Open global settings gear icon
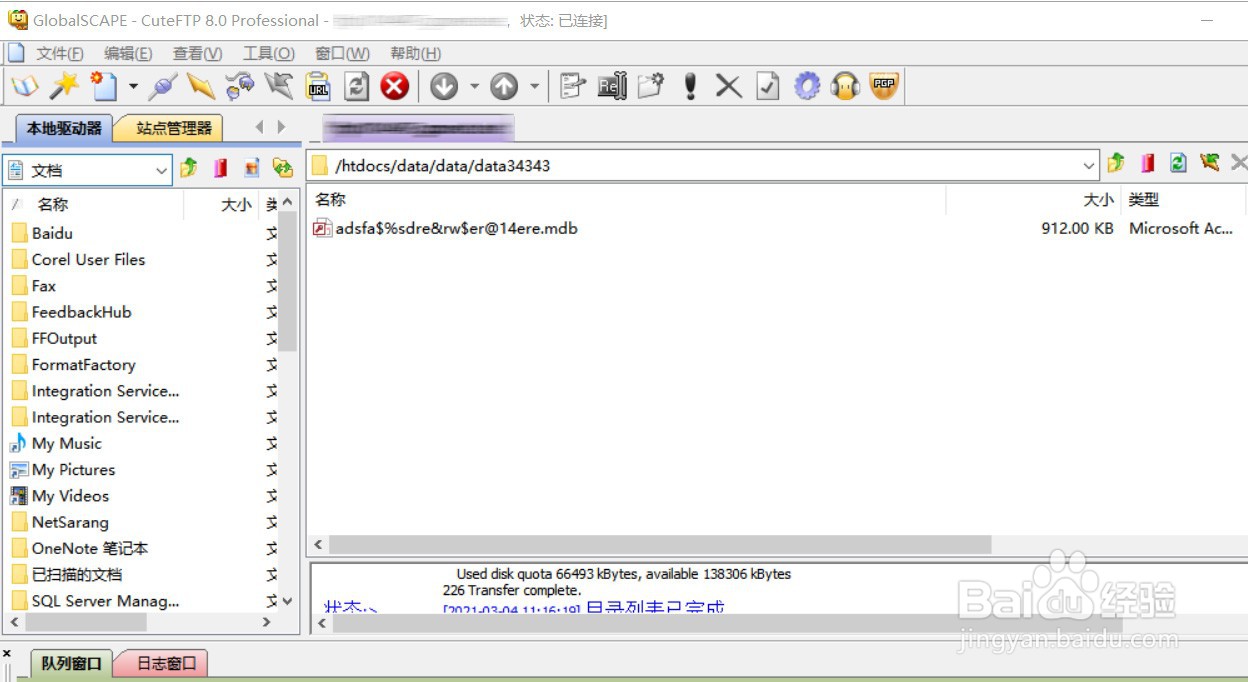1248x682 pixels. click(807, 87)
